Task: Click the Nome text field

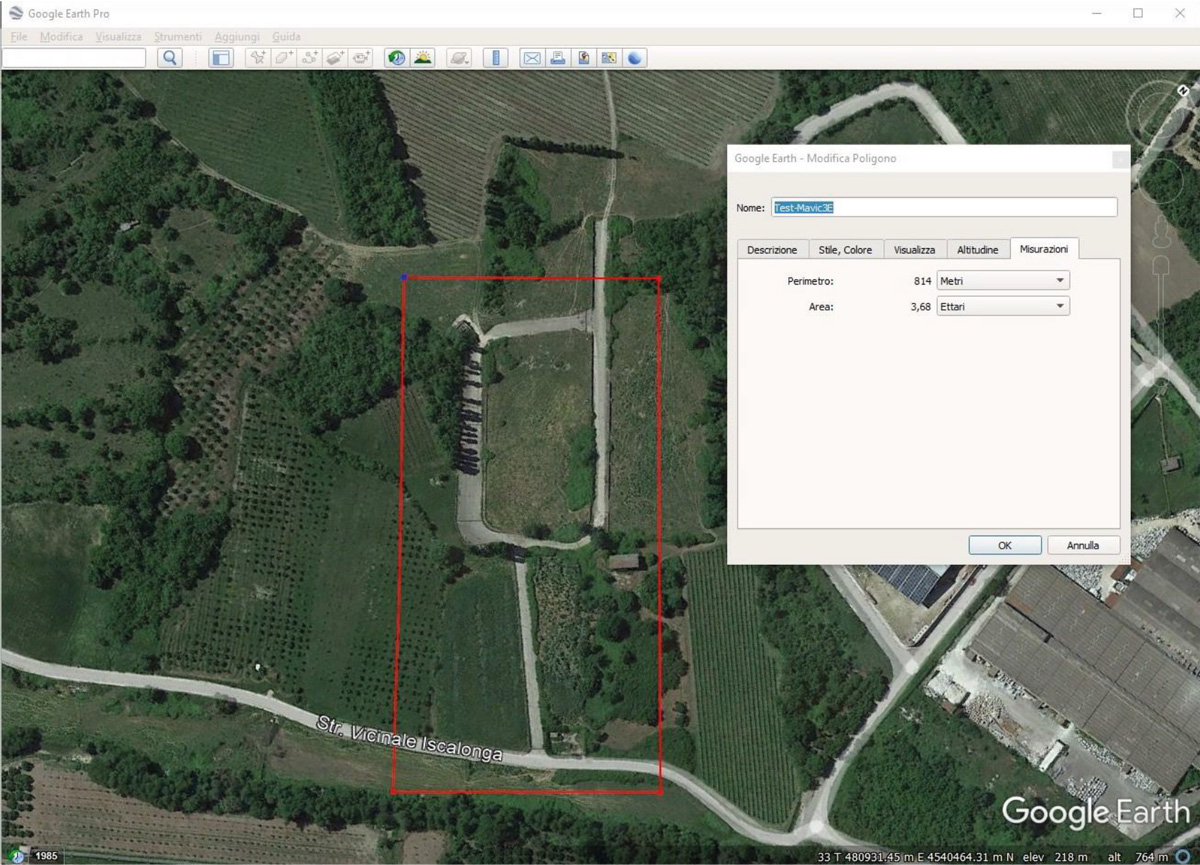Action: [x=943, y=207]
